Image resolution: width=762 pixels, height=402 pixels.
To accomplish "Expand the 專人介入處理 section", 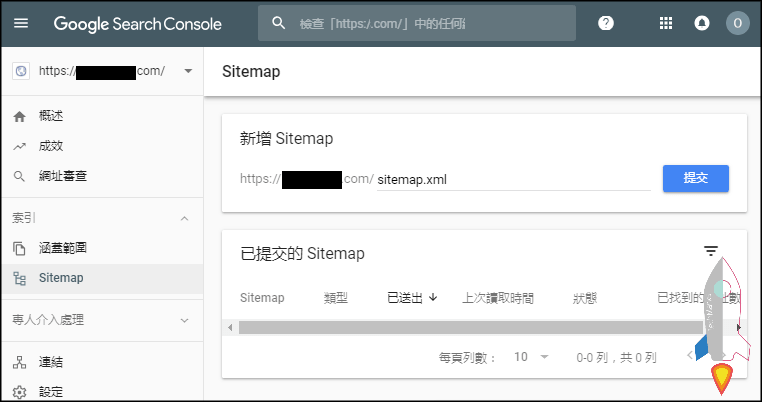I will (183, 320).
